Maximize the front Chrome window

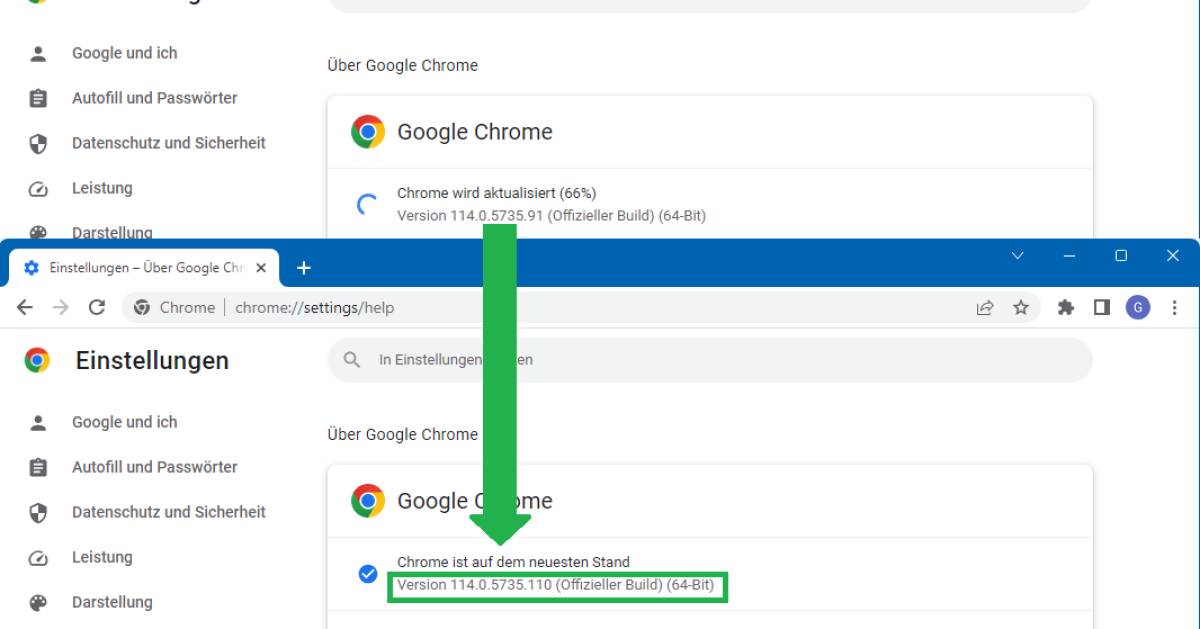click(x=1121, y=256)
